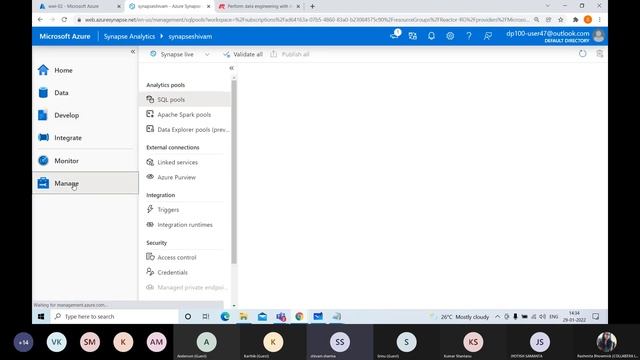Viewport: 640px width, 360px height.
Task: Show the +14 more participants
Action: pos(23,342)
